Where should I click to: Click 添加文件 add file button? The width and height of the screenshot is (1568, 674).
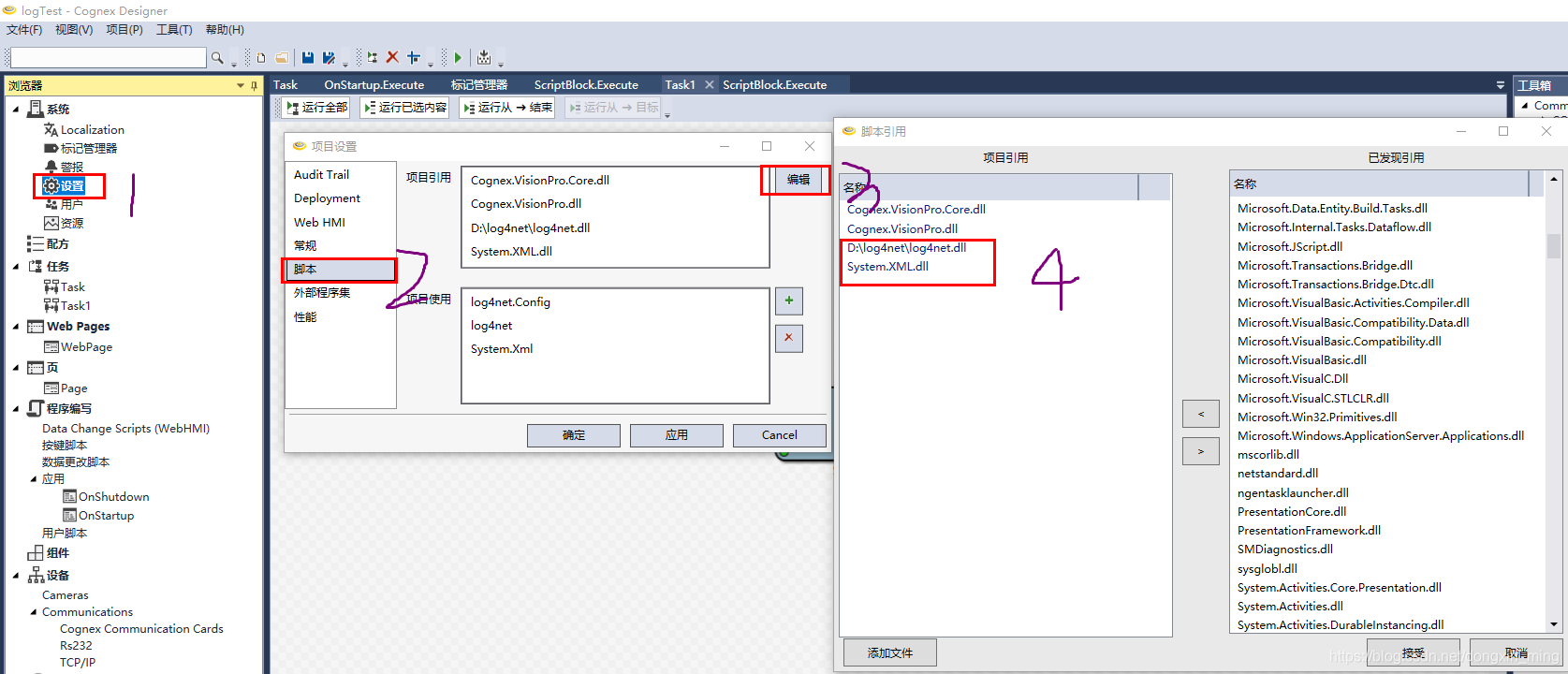(x=890, y=652)
